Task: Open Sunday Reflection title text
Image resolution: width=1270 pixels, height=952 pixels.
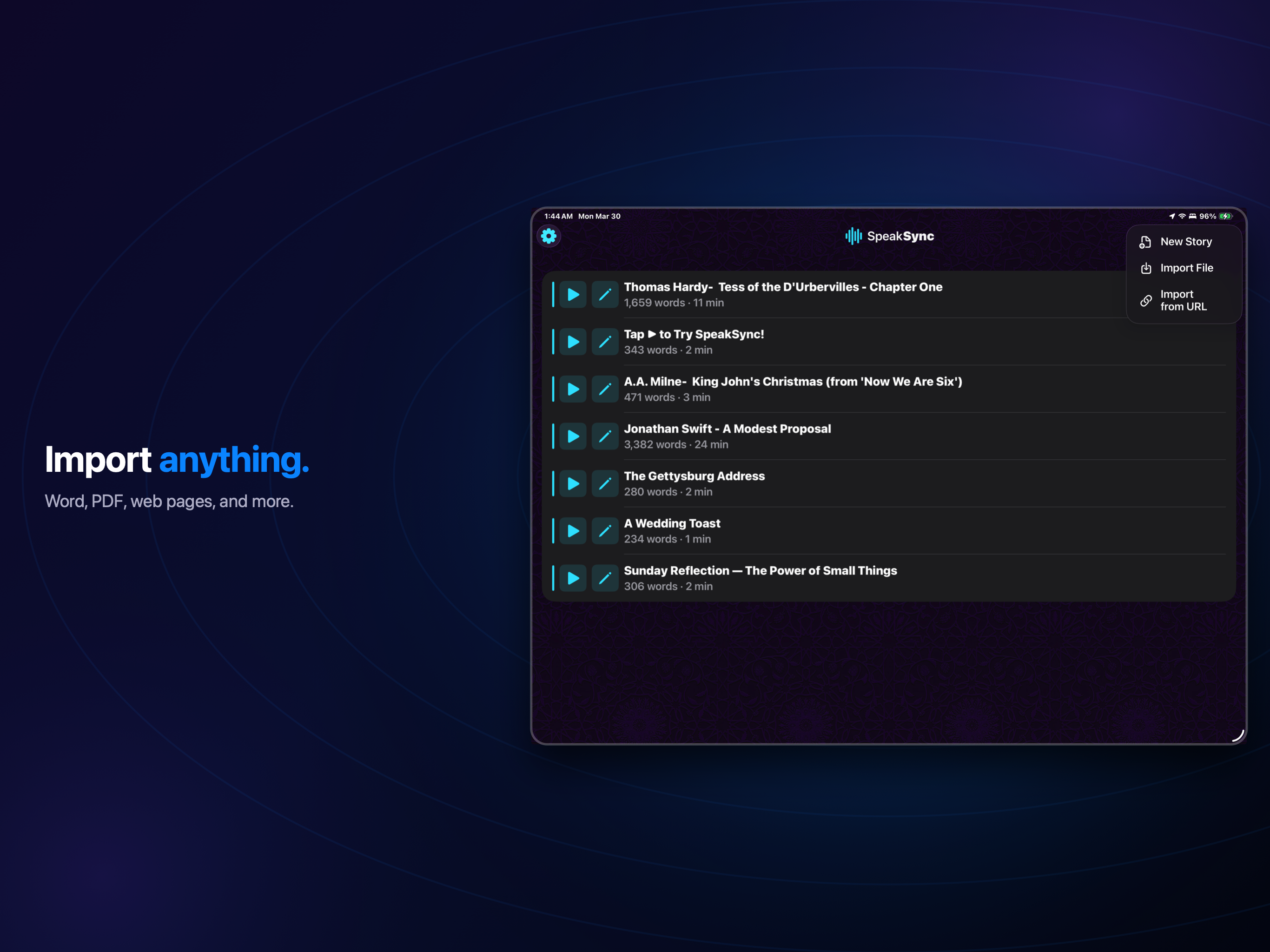Action: [760, 571]
